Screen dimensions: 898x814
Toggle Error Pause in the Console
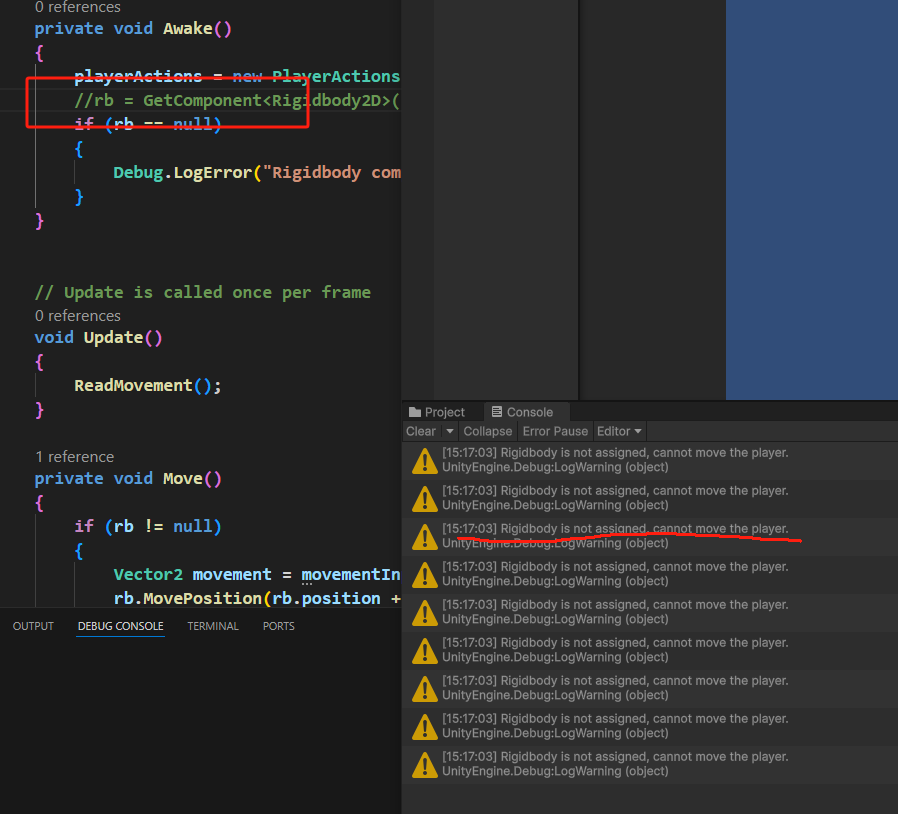point(555,431)
